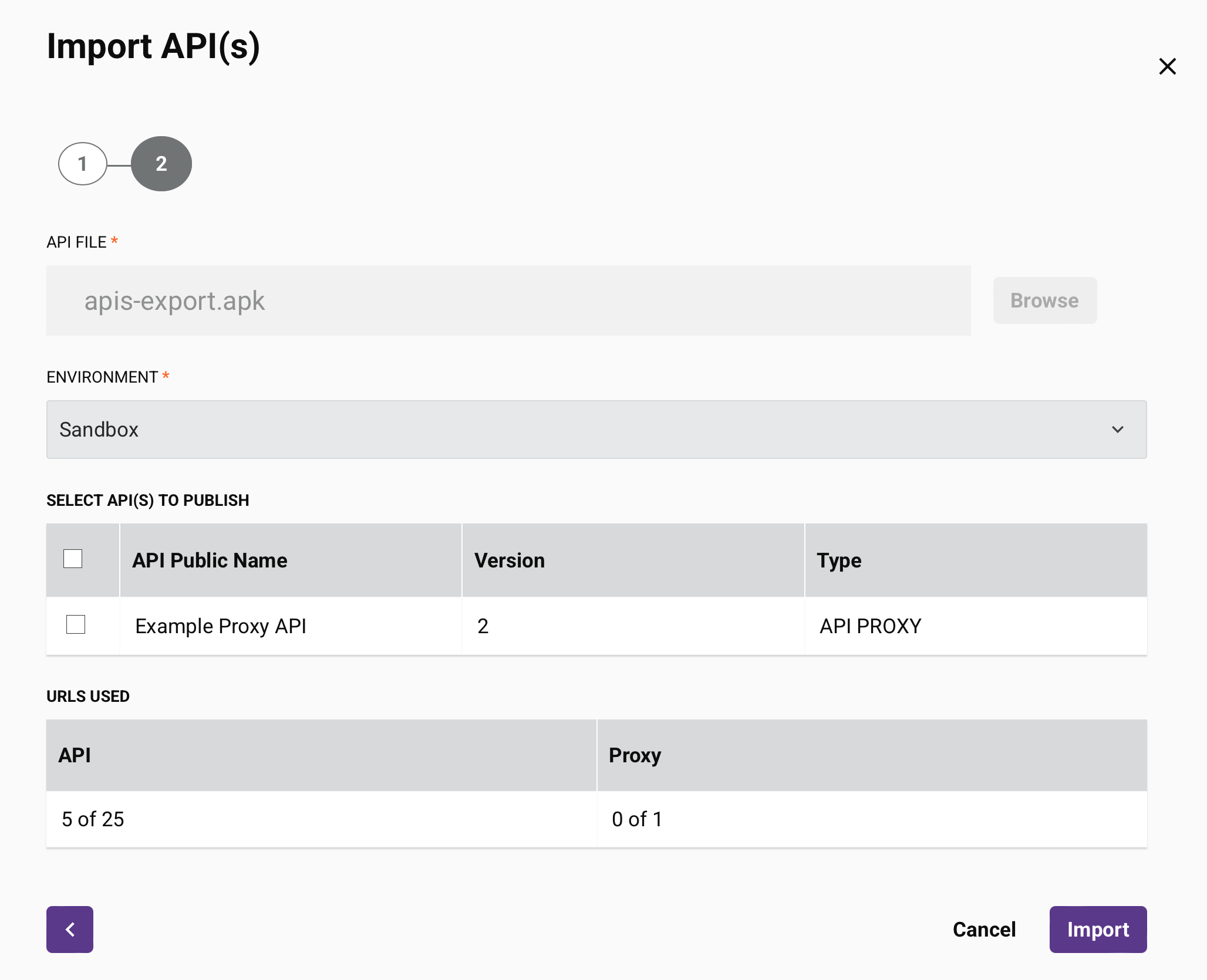
Task: Select the Example Proxy API table row
Action: coord(221,626)
